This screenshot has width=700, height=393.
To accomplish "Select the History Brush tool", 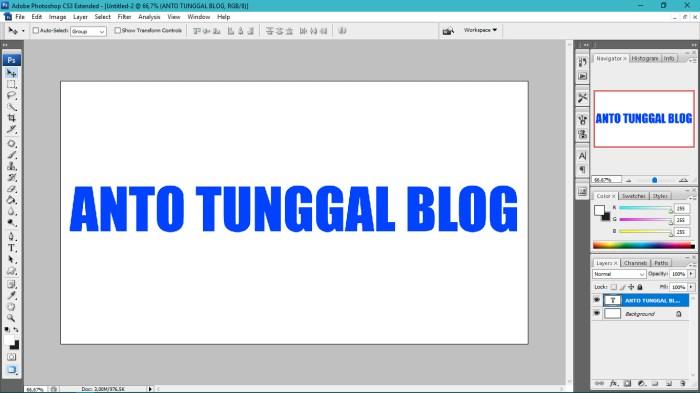I will [x=12, y=177].
